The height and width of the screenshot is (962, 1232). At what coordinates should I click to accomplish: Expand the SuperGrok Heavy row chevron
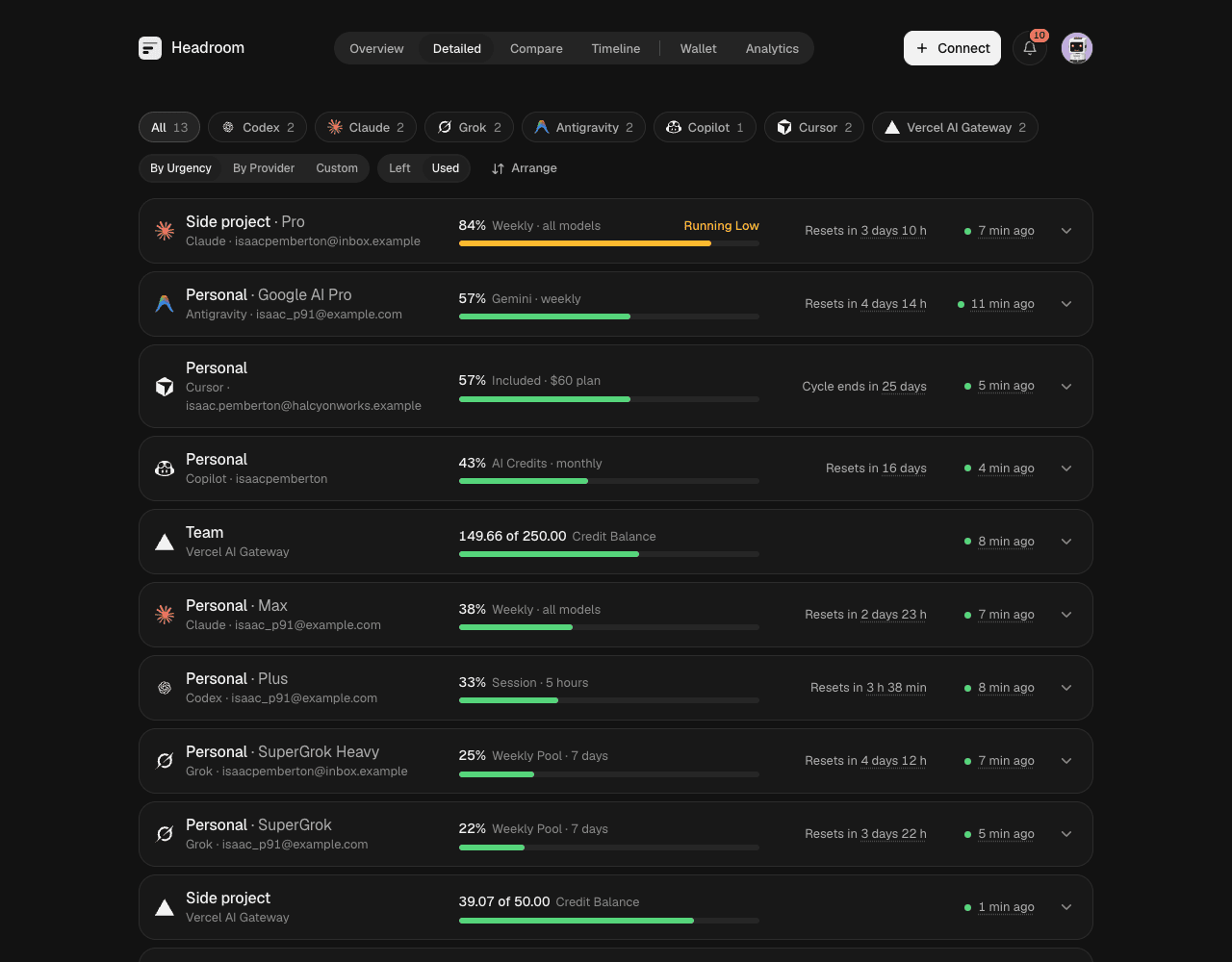[x=1066, y=761]
